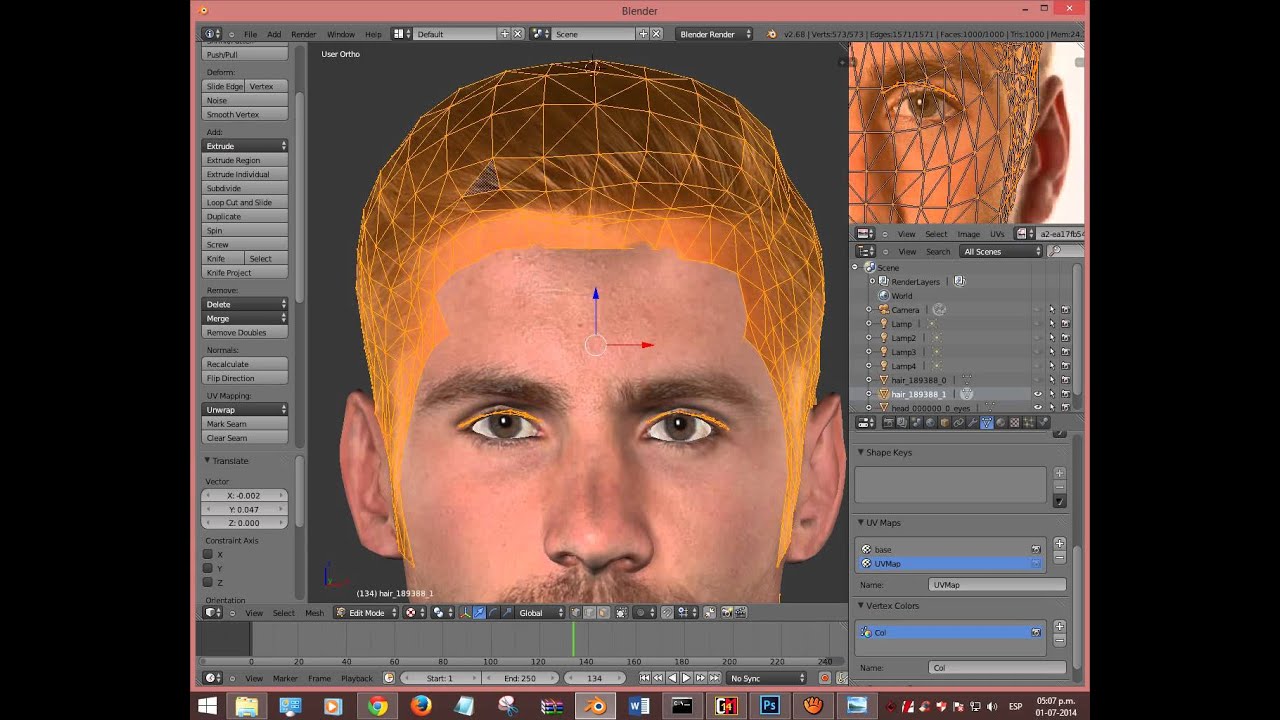This screenshot has height=720, width=1280.
Task: Click the End: 250 frame field
Action: tap(520, 678)
